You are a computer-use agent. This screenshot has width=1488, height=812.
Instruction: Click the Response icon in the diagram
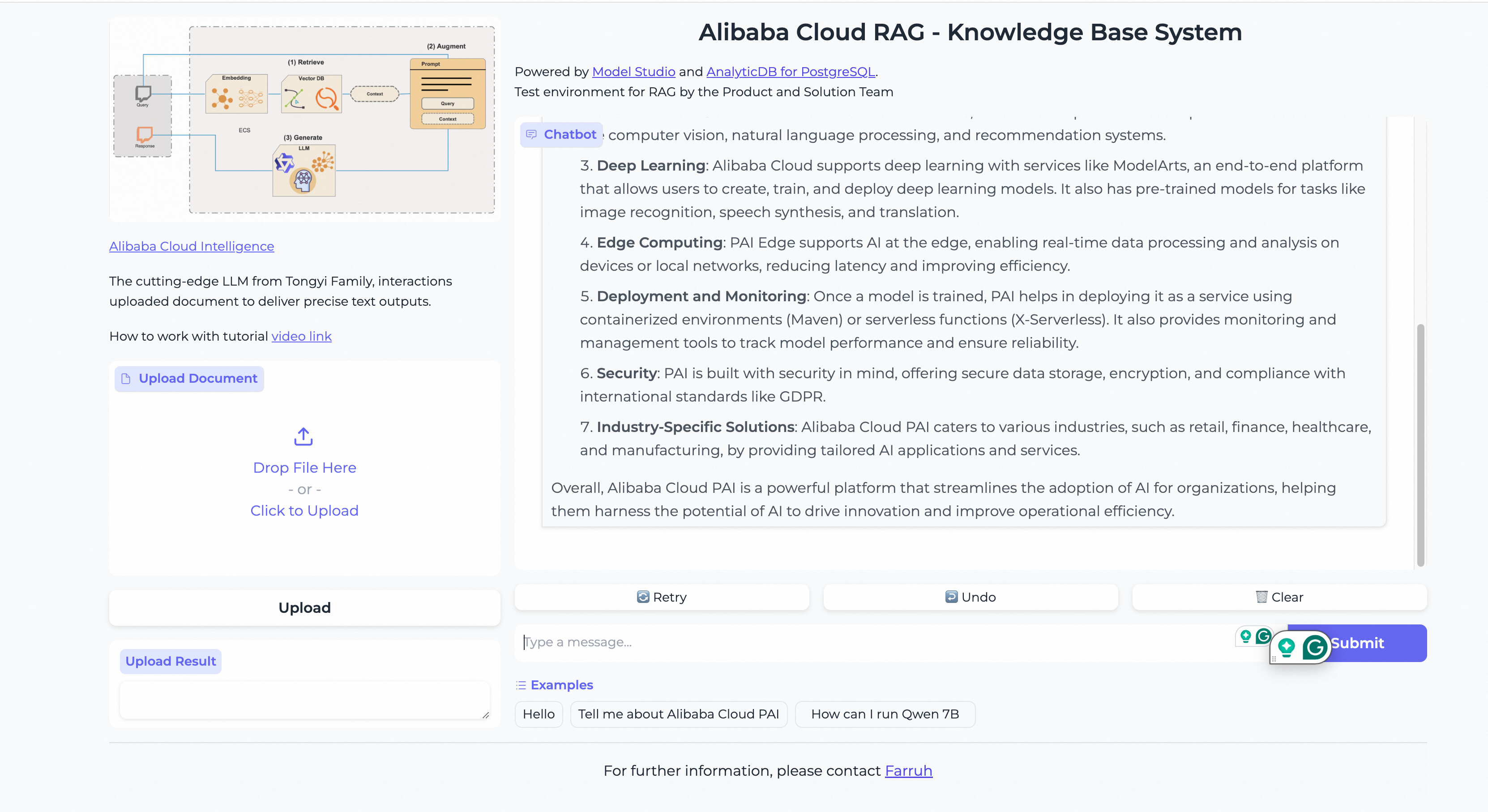tap(145, 135)
